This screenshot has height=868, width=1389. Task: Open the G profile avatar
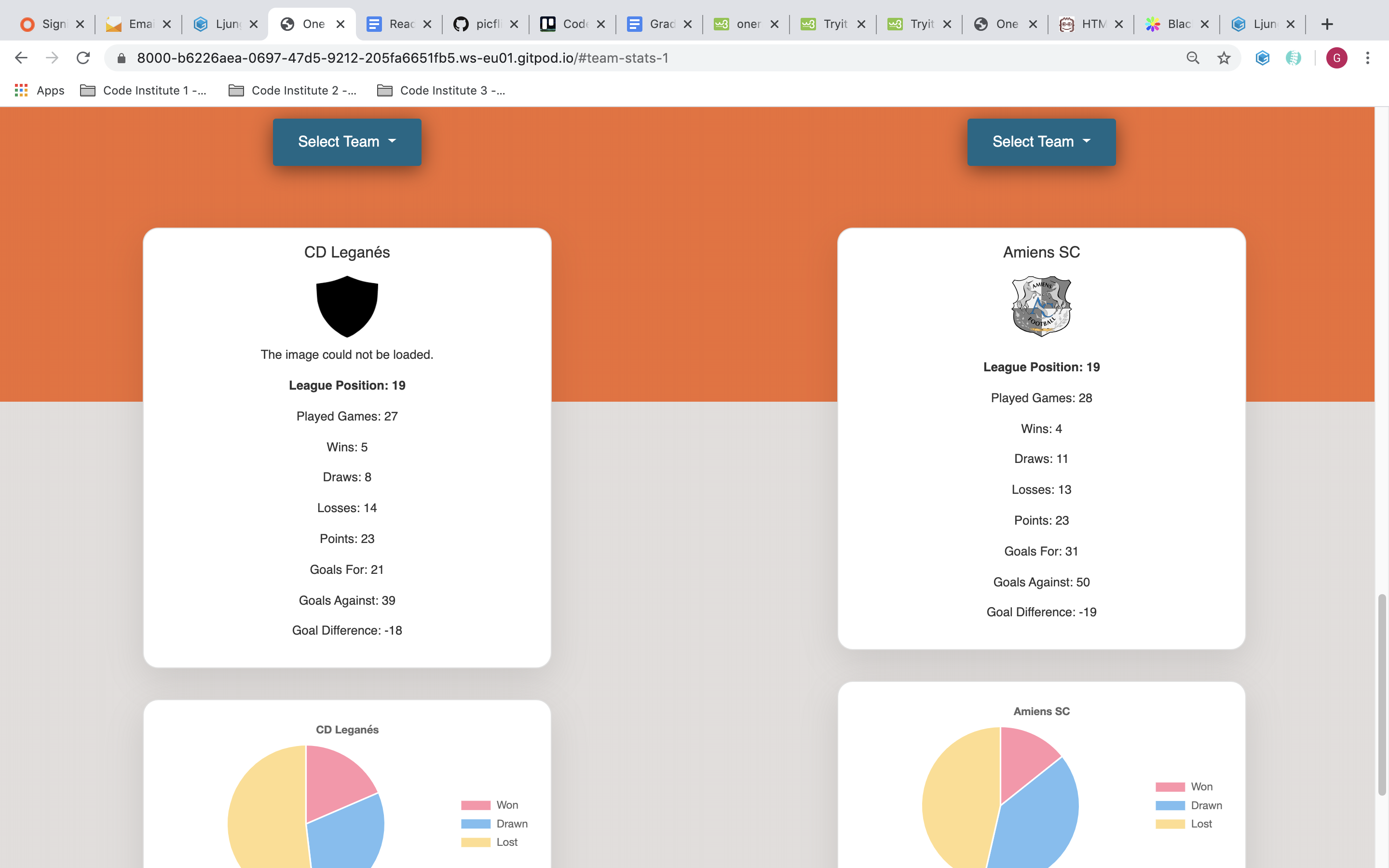(1337, 58)
